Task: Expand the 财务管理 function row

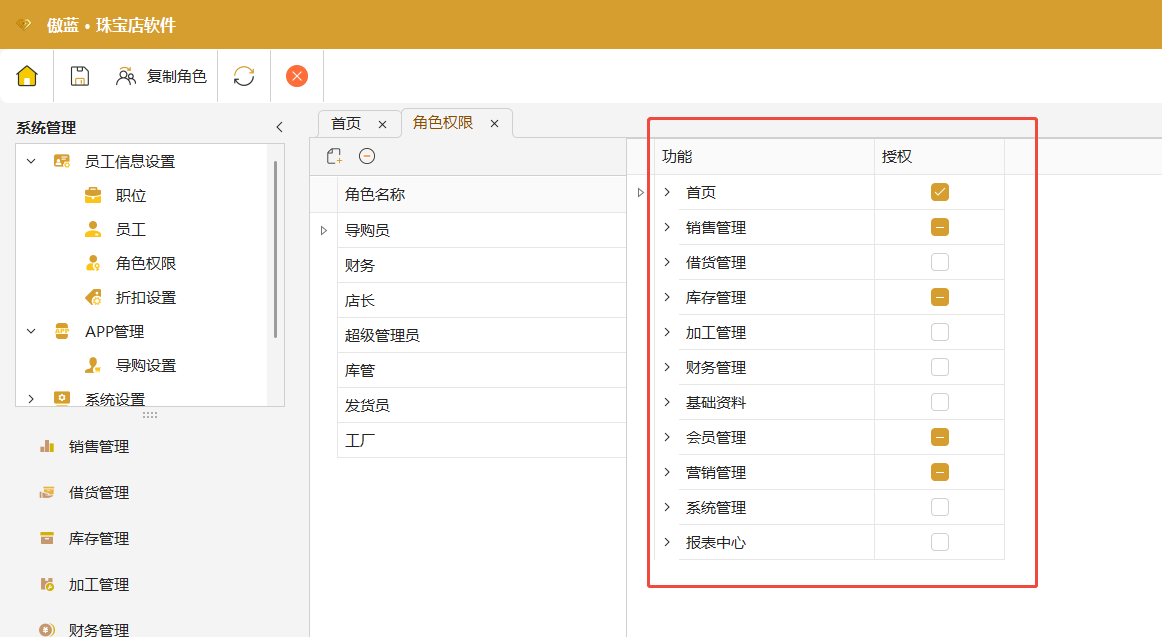Action: (667, 367)
